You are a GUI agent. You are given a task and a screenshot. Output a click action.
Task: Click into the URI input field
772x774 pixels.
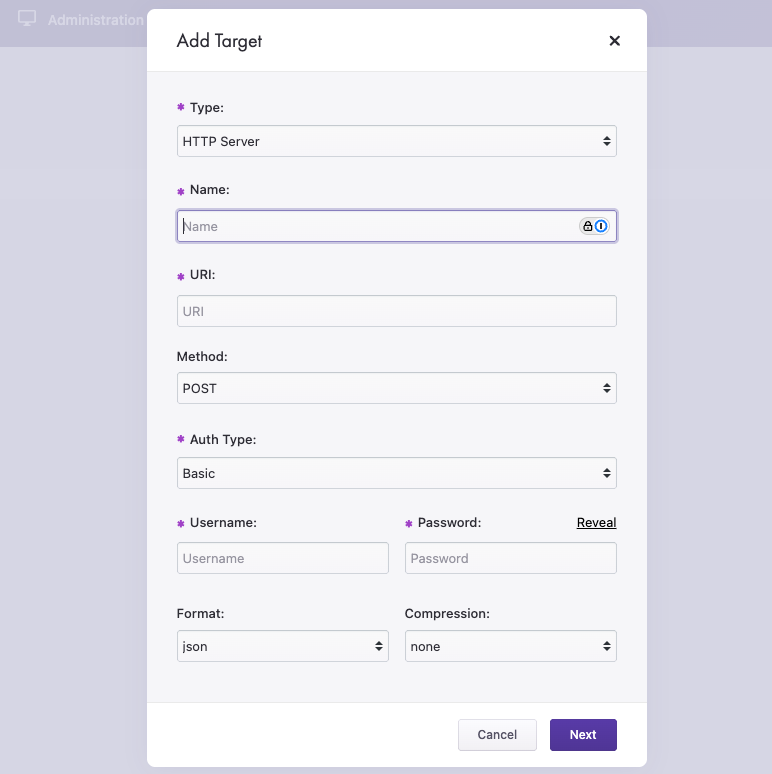coord(396,311)
